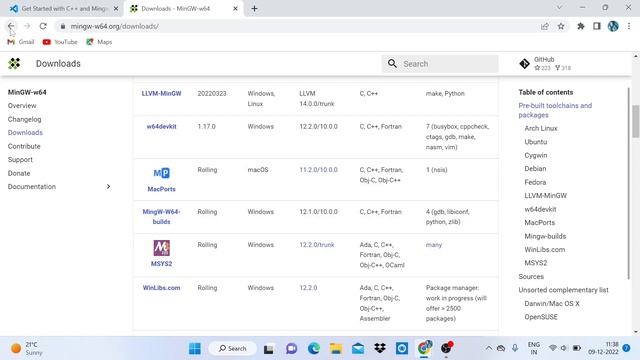Click the address bar URL

click(x=114, y=26)
